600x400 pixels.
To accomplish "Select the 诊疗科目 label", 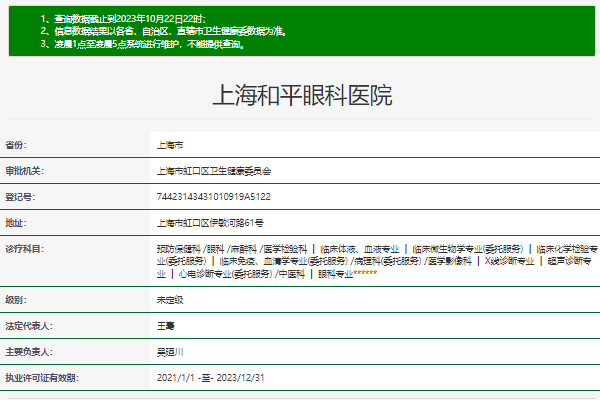I will click(x=24, y=249).
